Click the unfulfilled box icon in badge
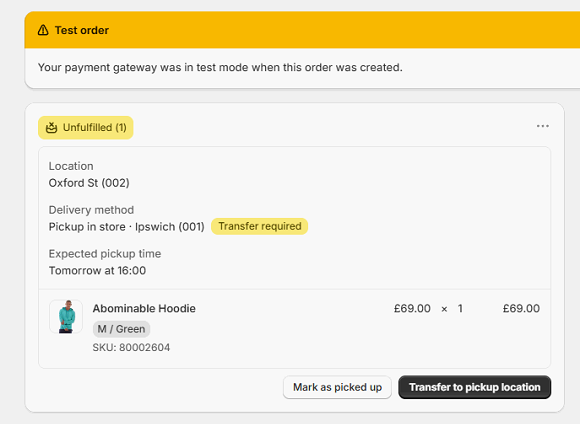Screen dimensions: 580x424 coord(51,128)
